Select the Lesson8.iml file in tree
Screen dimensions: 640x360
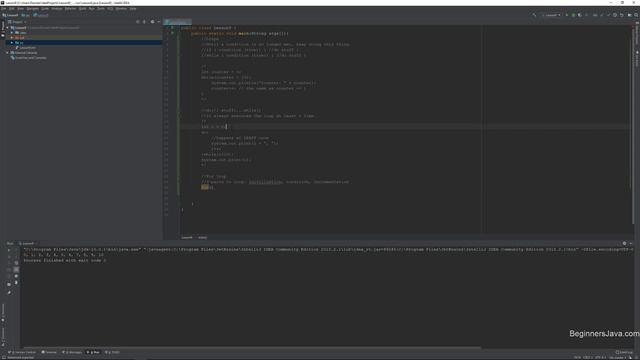[25, 48]
